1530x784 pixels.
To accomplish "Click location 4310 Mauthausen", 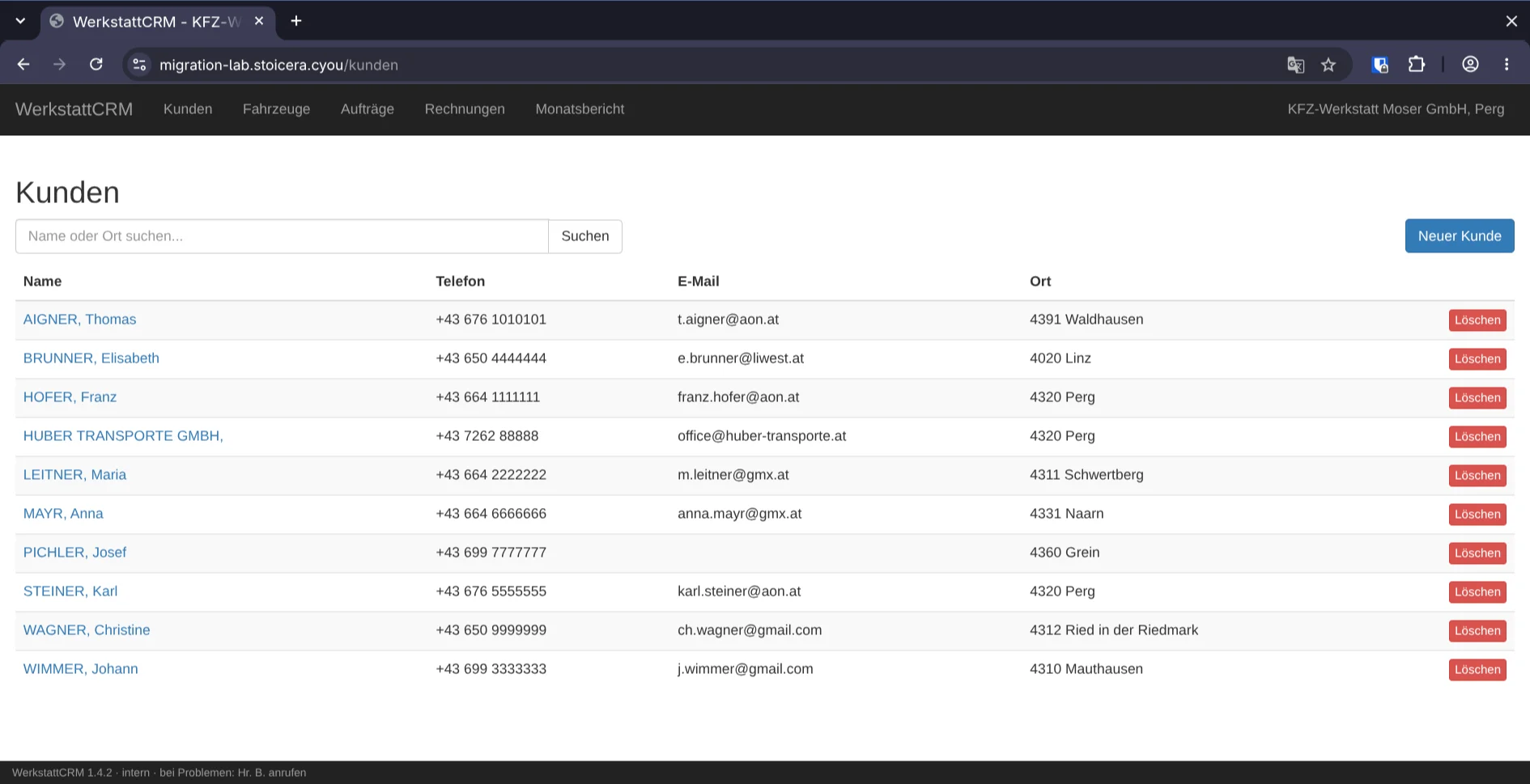I will 1086,669.
